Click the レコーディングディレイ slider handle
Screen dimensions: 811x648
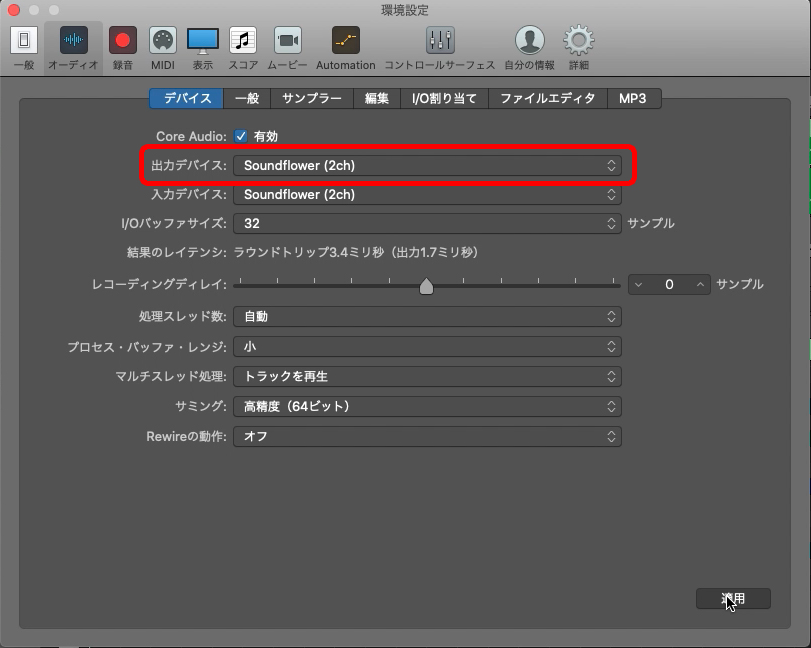click(x=426, y=286)
